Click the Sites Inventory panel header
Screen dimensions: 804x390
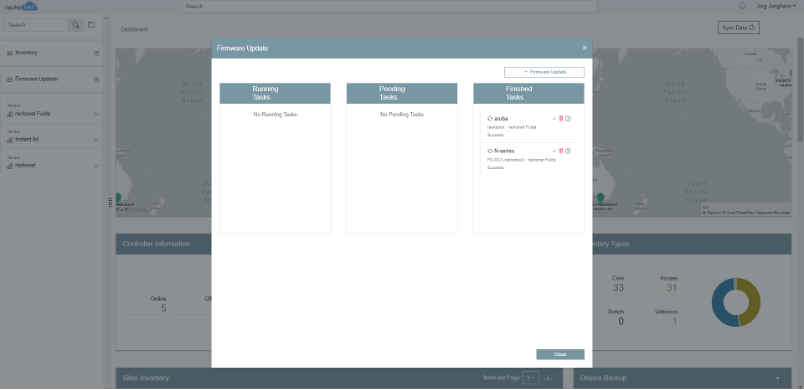point(339,378)
